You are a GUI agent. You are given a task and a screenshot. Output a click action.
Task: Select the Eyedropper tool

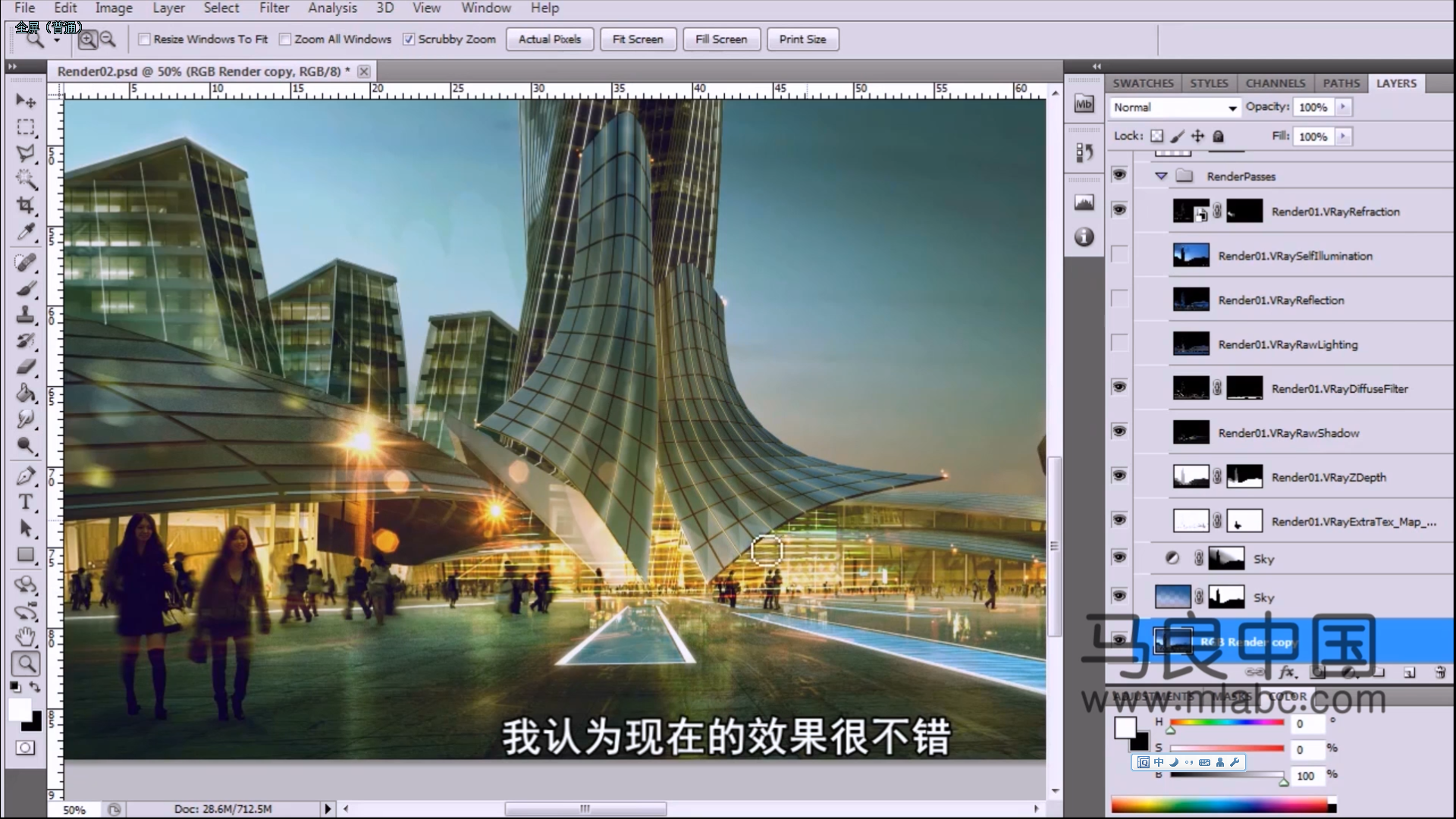26,231
